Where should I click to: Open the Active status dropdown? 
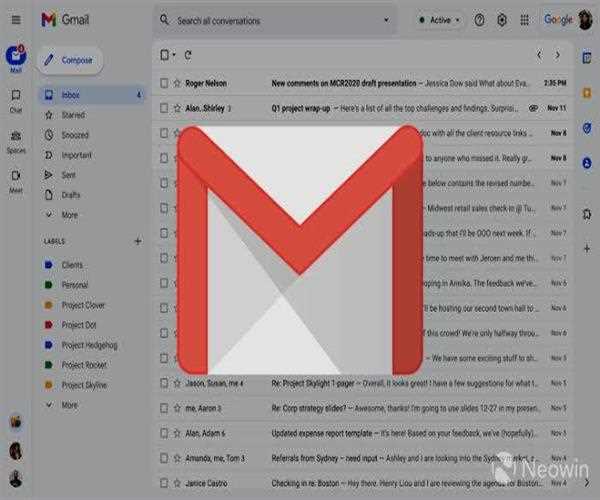tap(438, 20)
